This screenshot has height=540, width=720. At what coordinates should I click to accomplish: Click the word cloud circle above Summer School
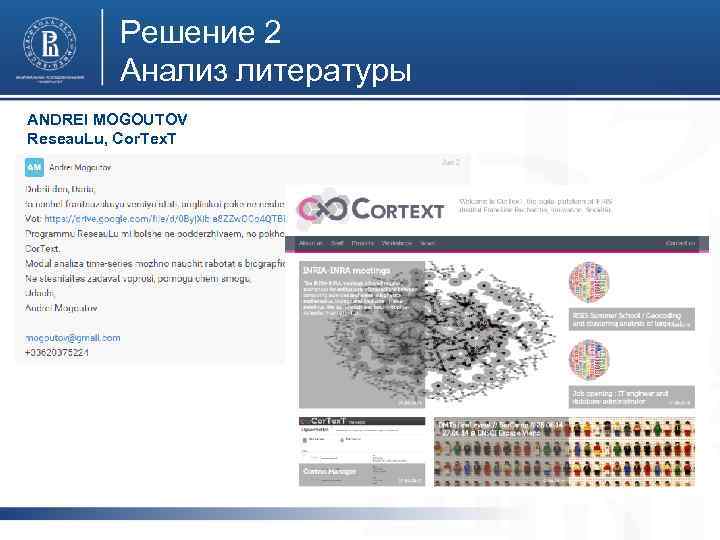[589, 282]
